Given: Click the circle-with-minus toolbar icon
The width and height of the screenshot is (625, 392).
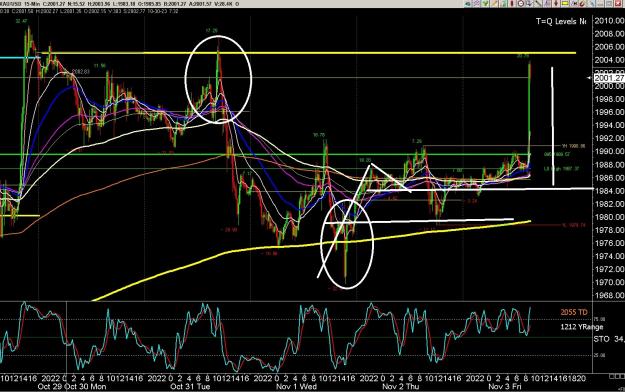Looking at the screenshot, I should (521, 4).
